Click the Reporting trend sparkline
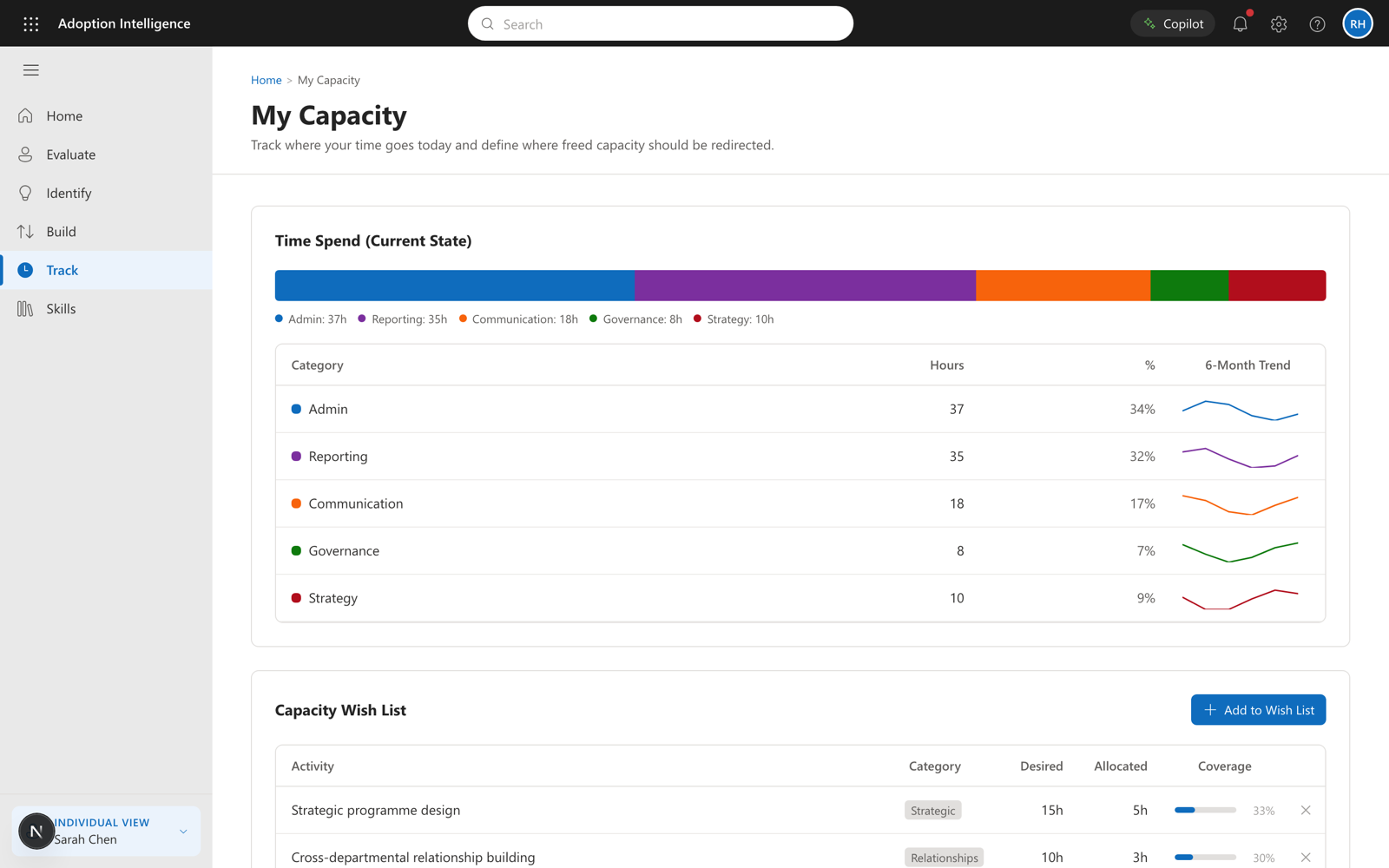 1240,457
